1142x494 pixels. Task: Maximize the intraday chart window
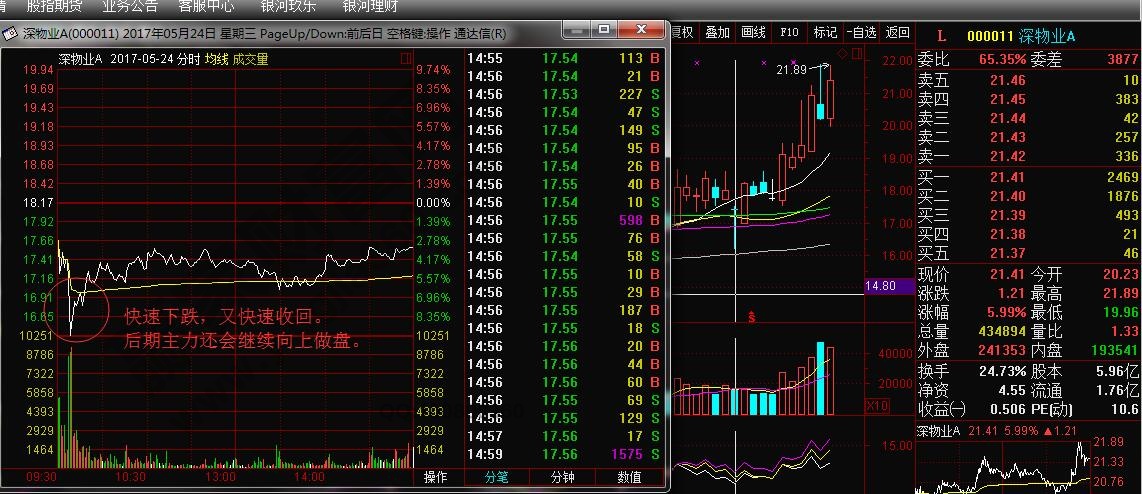603,31
